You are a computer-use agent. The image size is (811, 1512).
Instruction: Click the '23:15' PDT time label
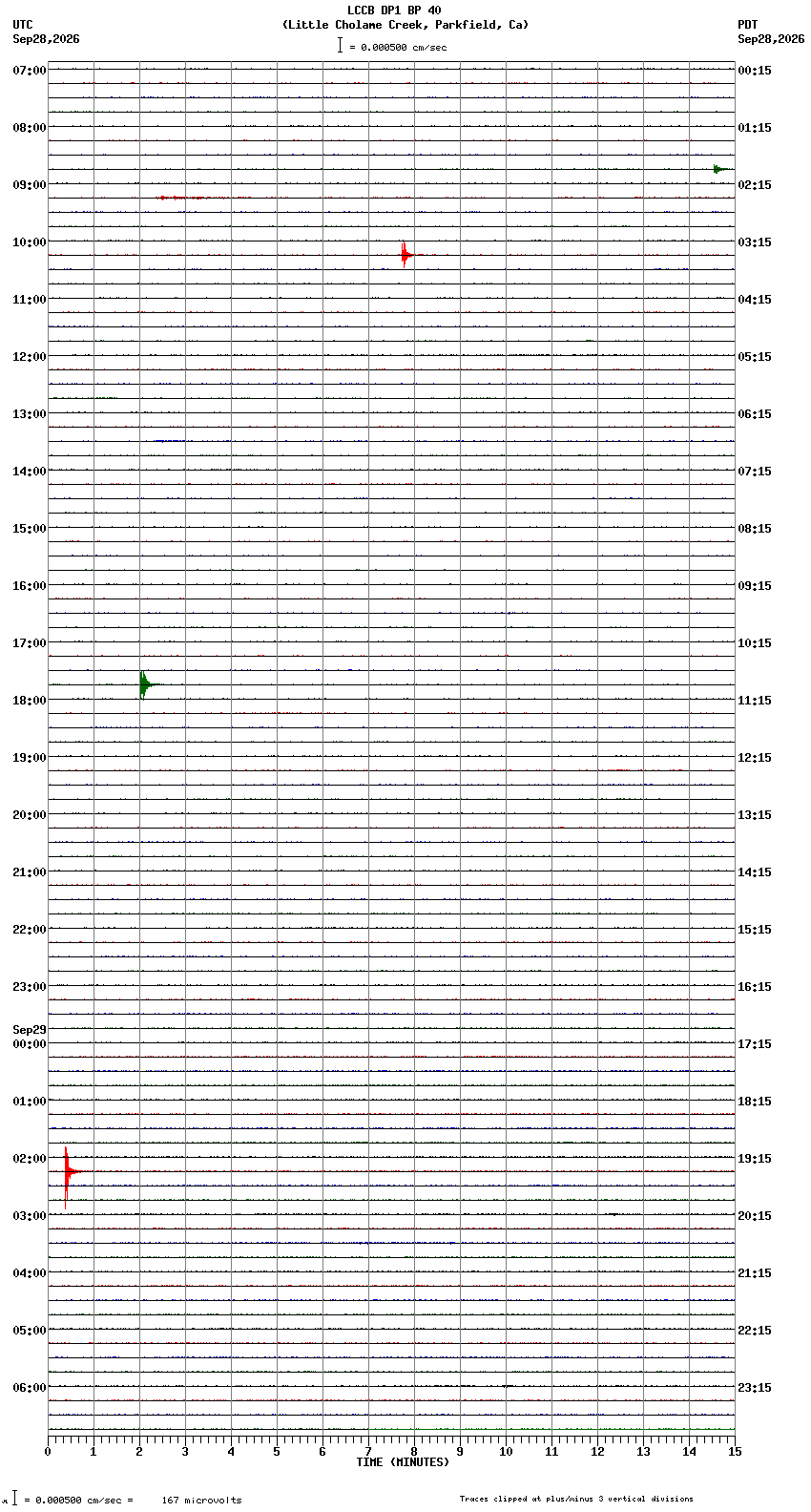pos(755,1388)
